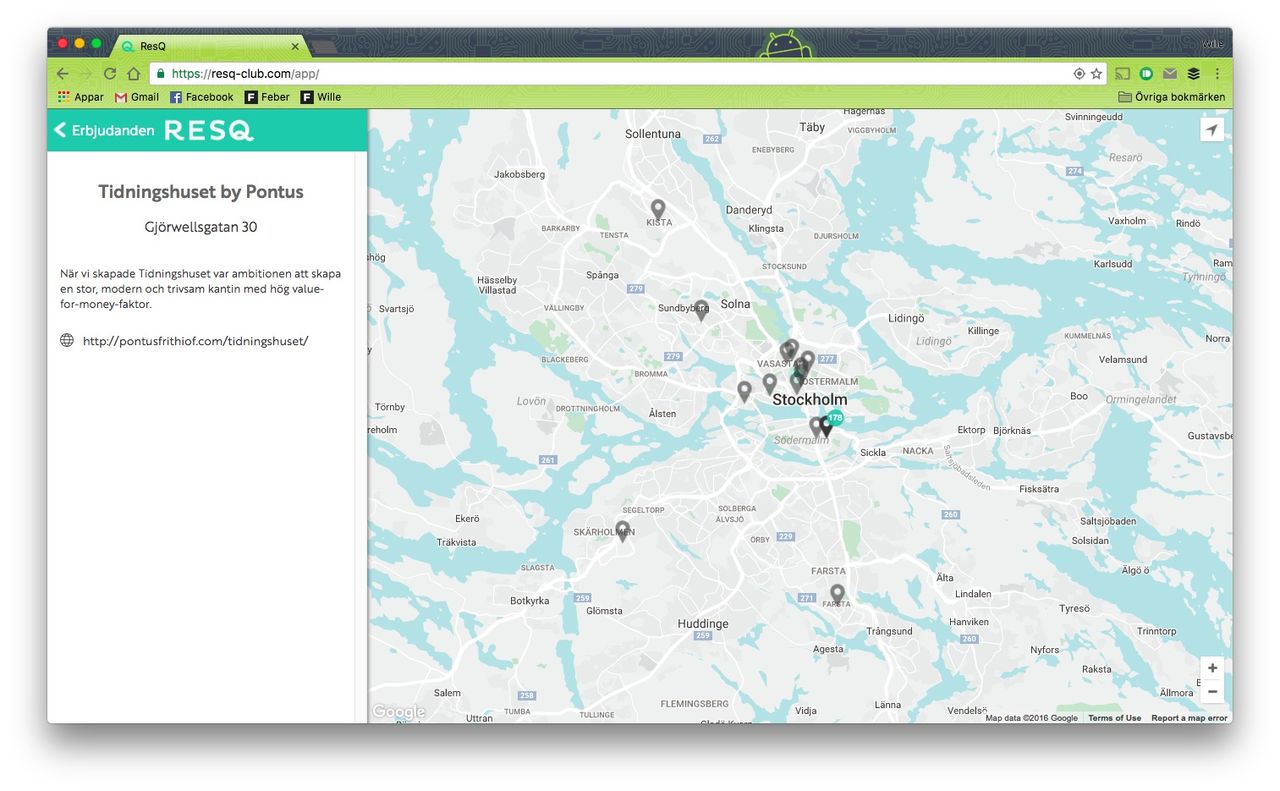The image size is (1280, 791).
Task: Select the Sundbyberg map pin
Action: click(701, 310)
